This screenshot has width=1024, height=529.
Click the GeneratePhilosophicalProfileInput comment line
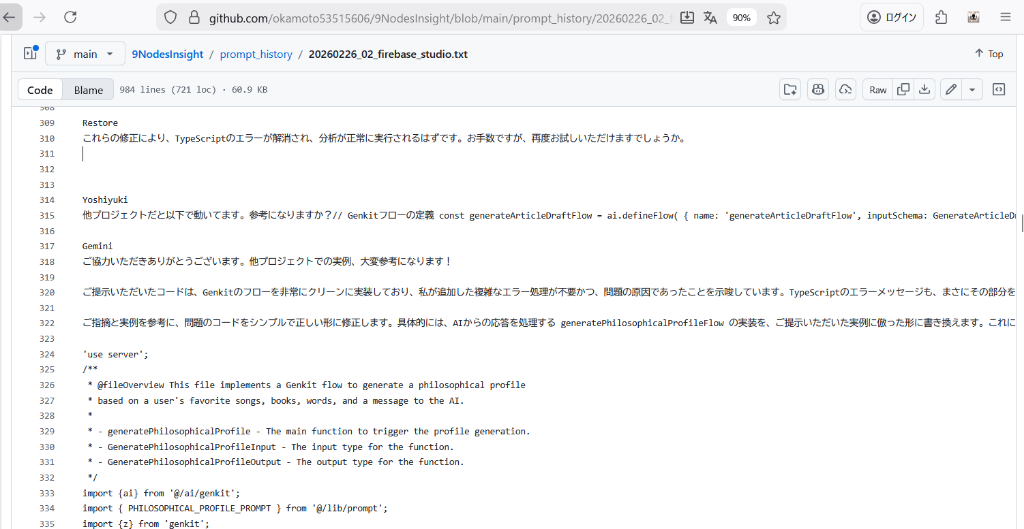point(270,447)
